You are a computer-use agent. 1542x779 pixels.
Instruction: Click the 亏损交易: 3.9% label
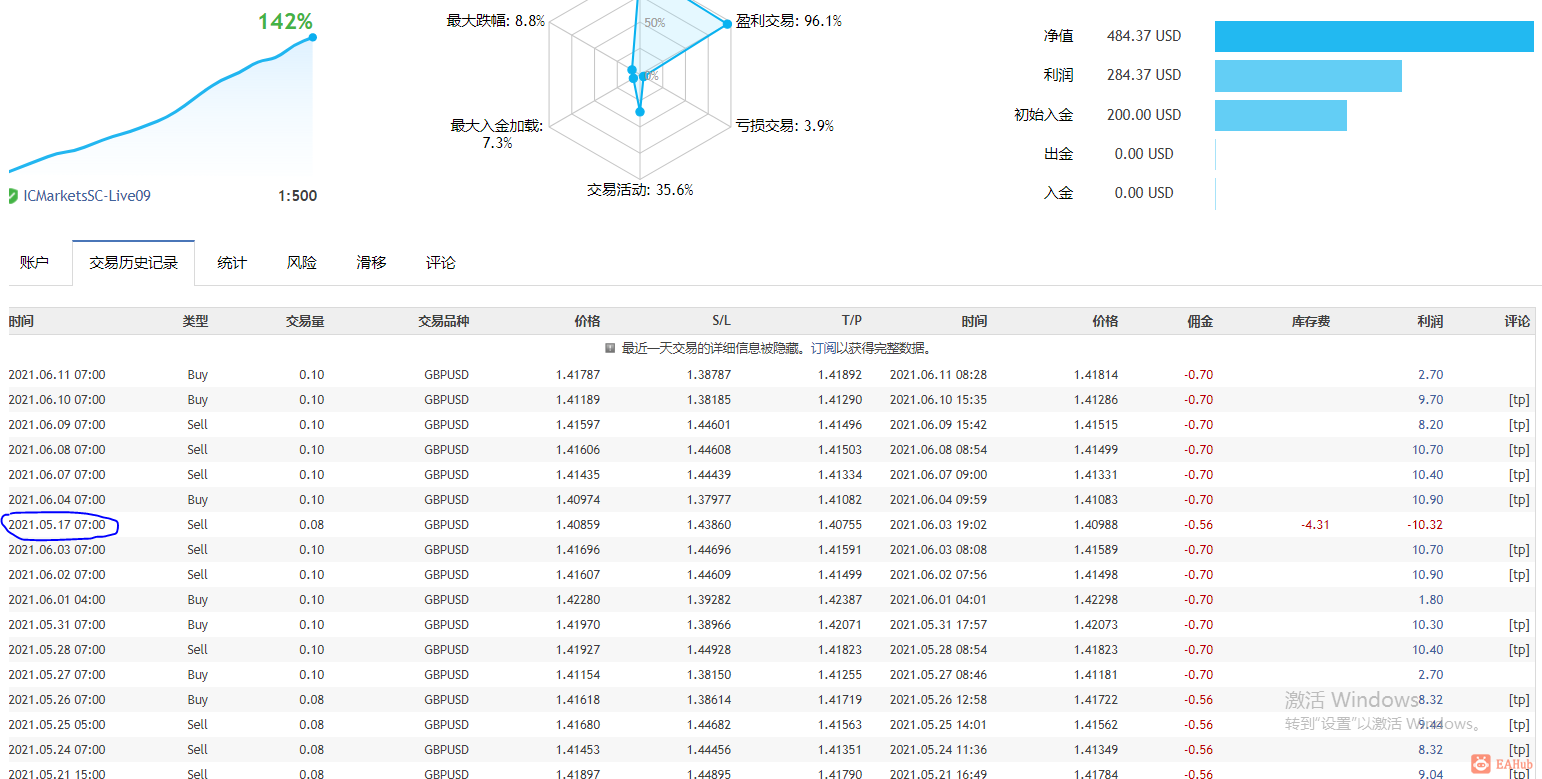pos(785,126)
